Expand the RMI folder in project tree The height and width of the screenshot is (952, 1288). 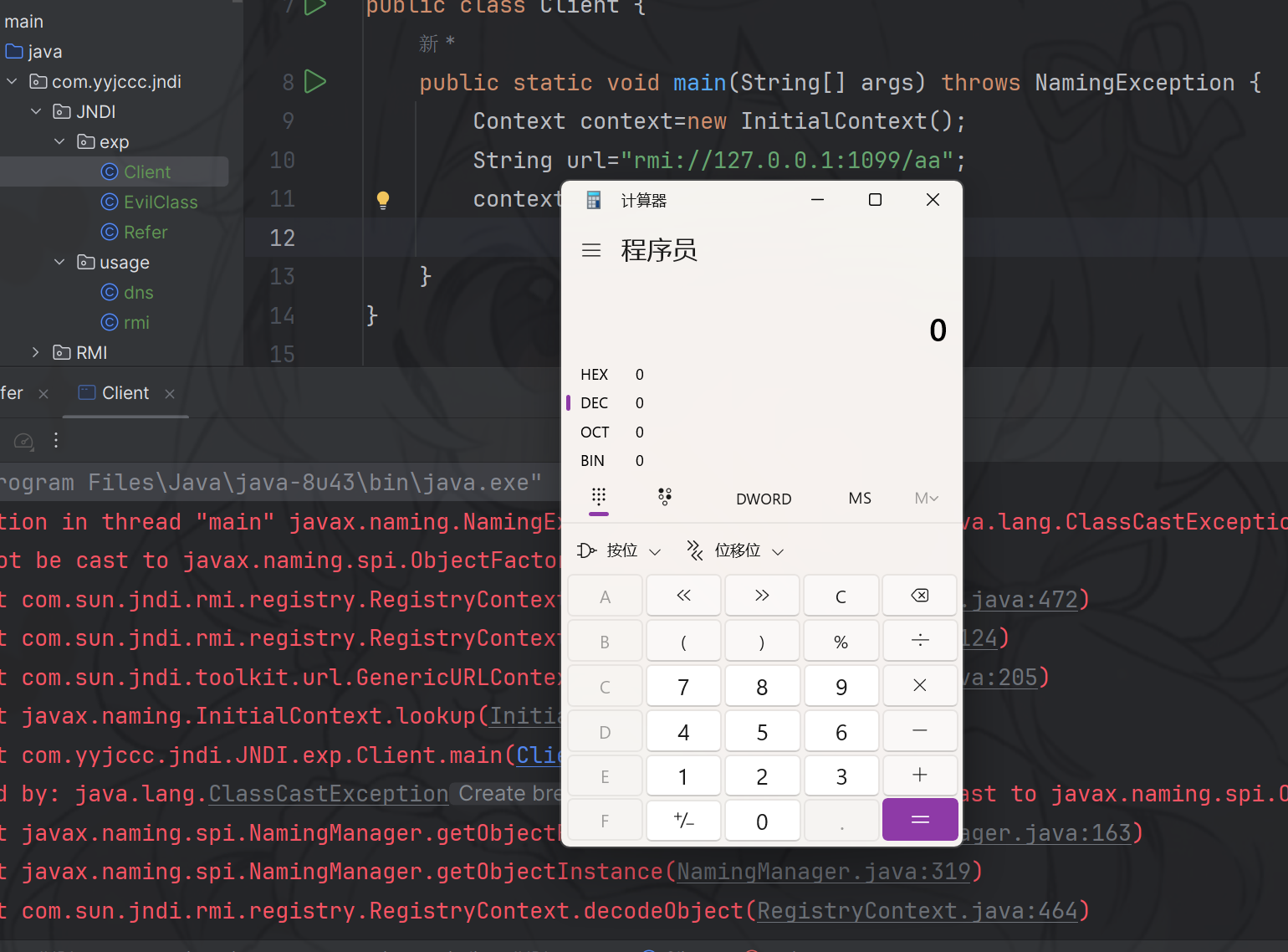click(x=35, y=353)
